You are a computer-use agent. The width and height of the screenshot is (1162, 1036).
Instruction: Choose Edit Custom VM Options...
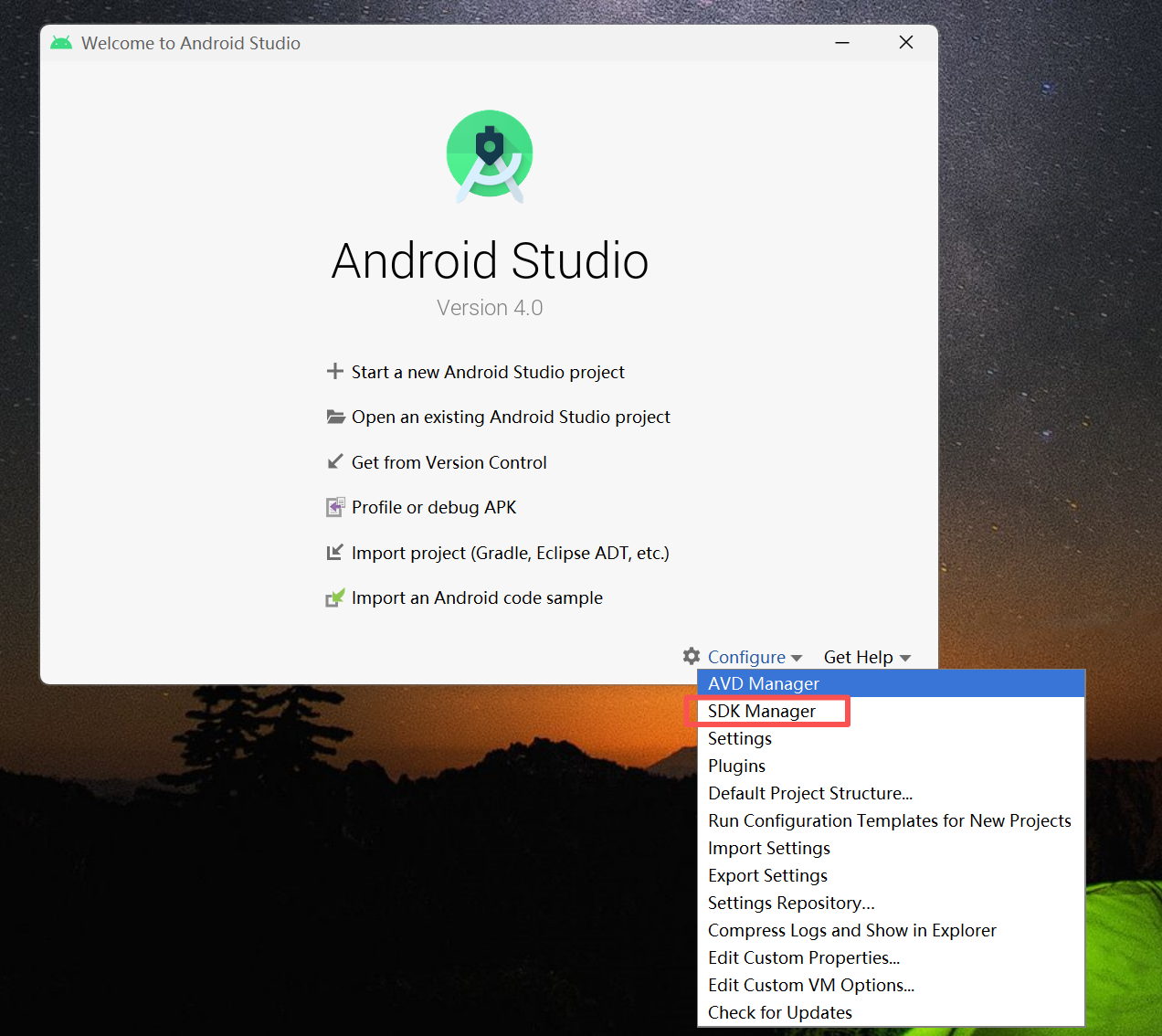coord(891,985)
